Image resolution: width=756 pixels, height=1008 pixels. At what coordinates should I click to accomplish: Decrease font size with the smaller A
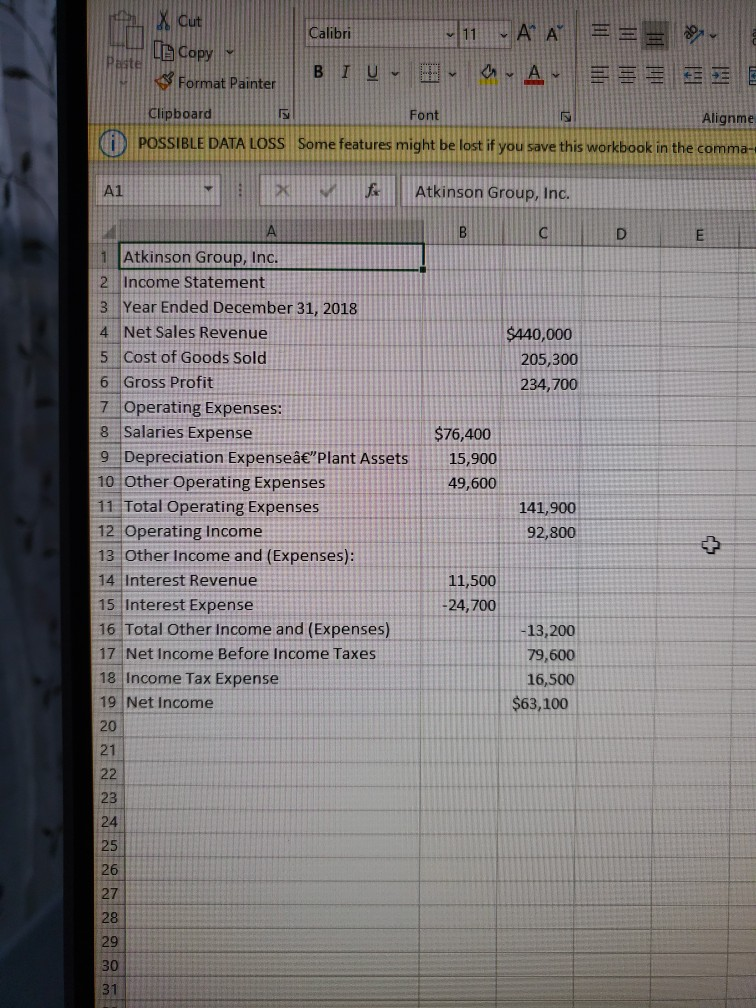pos(554,33)
